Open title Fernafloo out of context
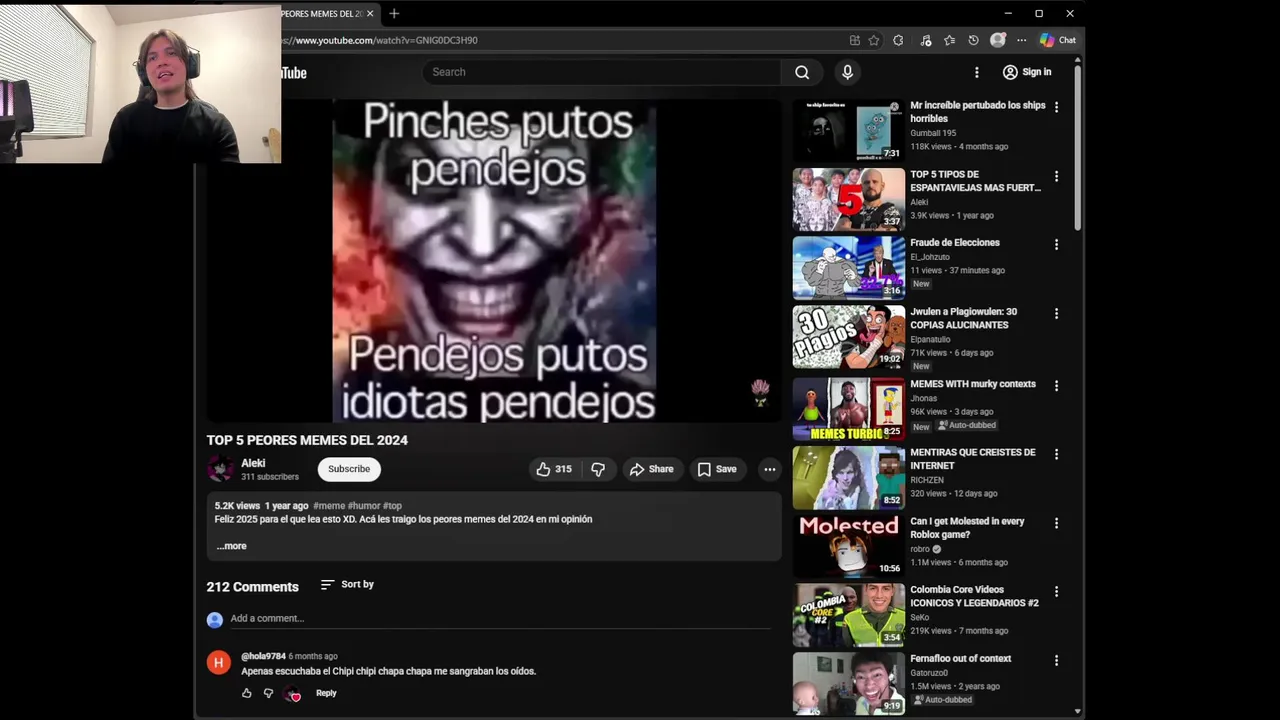 [x=960, y=658]
